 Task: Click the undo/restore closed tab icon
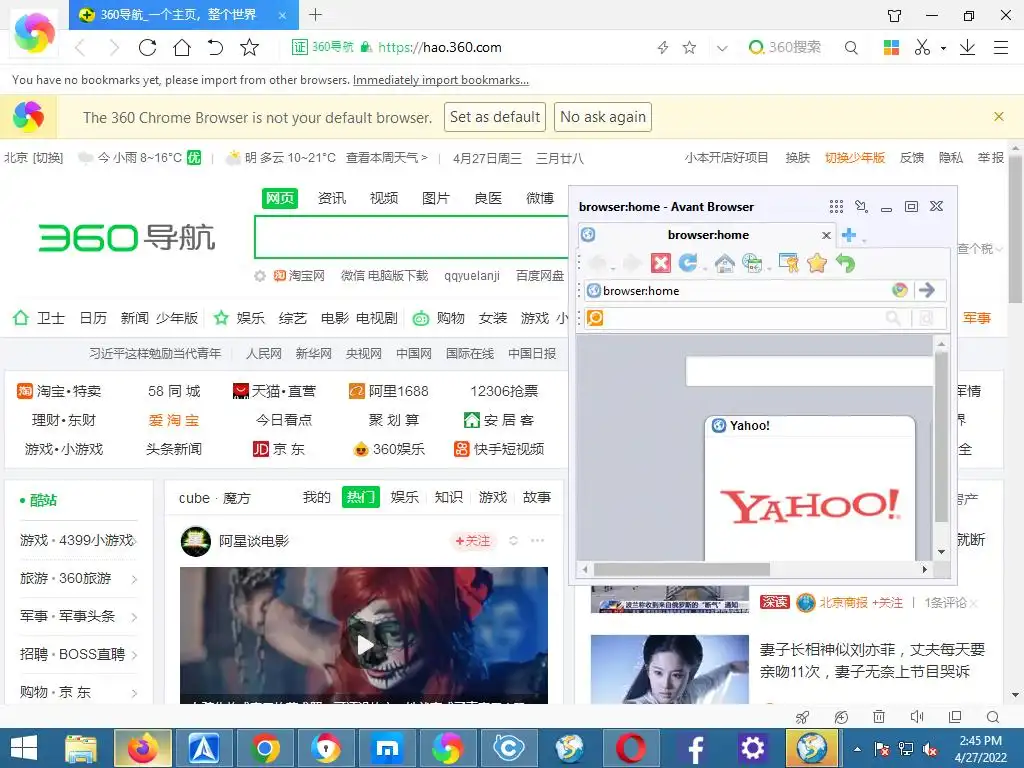click(215, 47)
